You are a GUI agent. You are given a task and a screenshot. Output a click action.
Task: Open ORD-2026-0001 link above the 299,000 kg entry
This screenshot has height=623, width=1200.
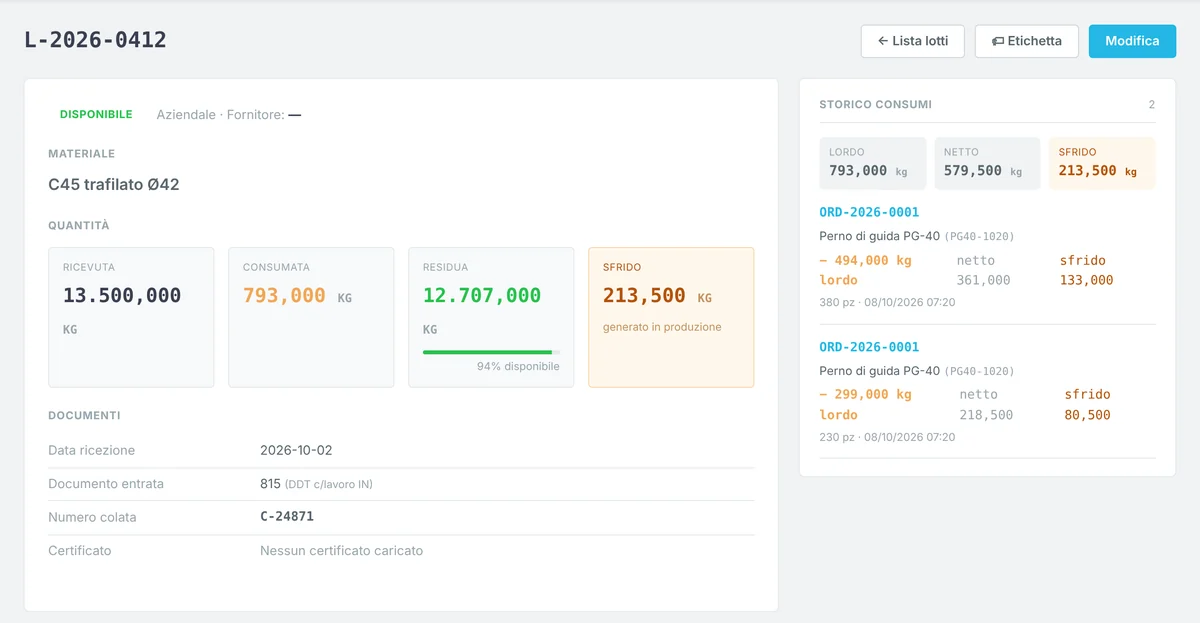click(869, 347)
